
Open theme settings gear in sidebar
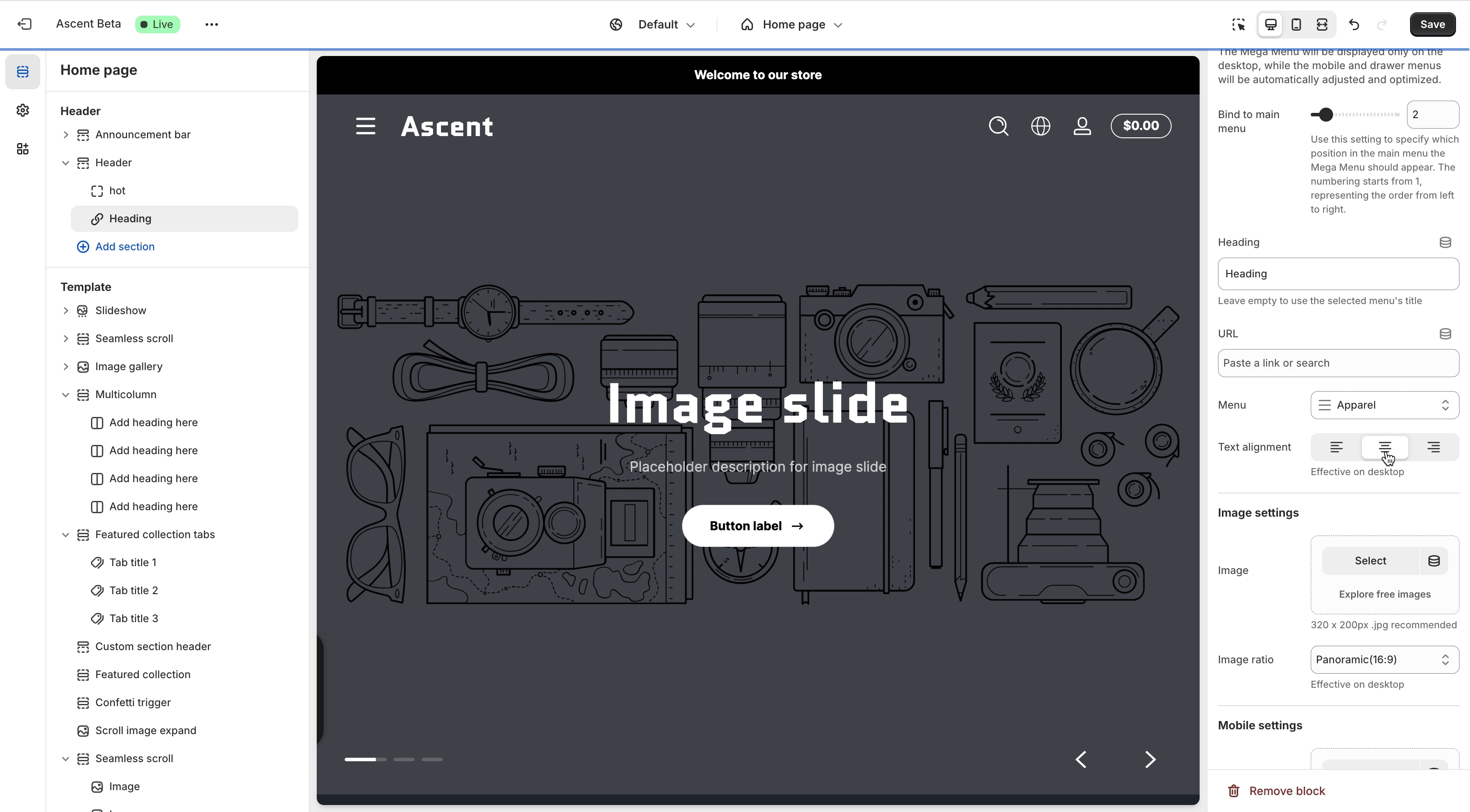23,110
